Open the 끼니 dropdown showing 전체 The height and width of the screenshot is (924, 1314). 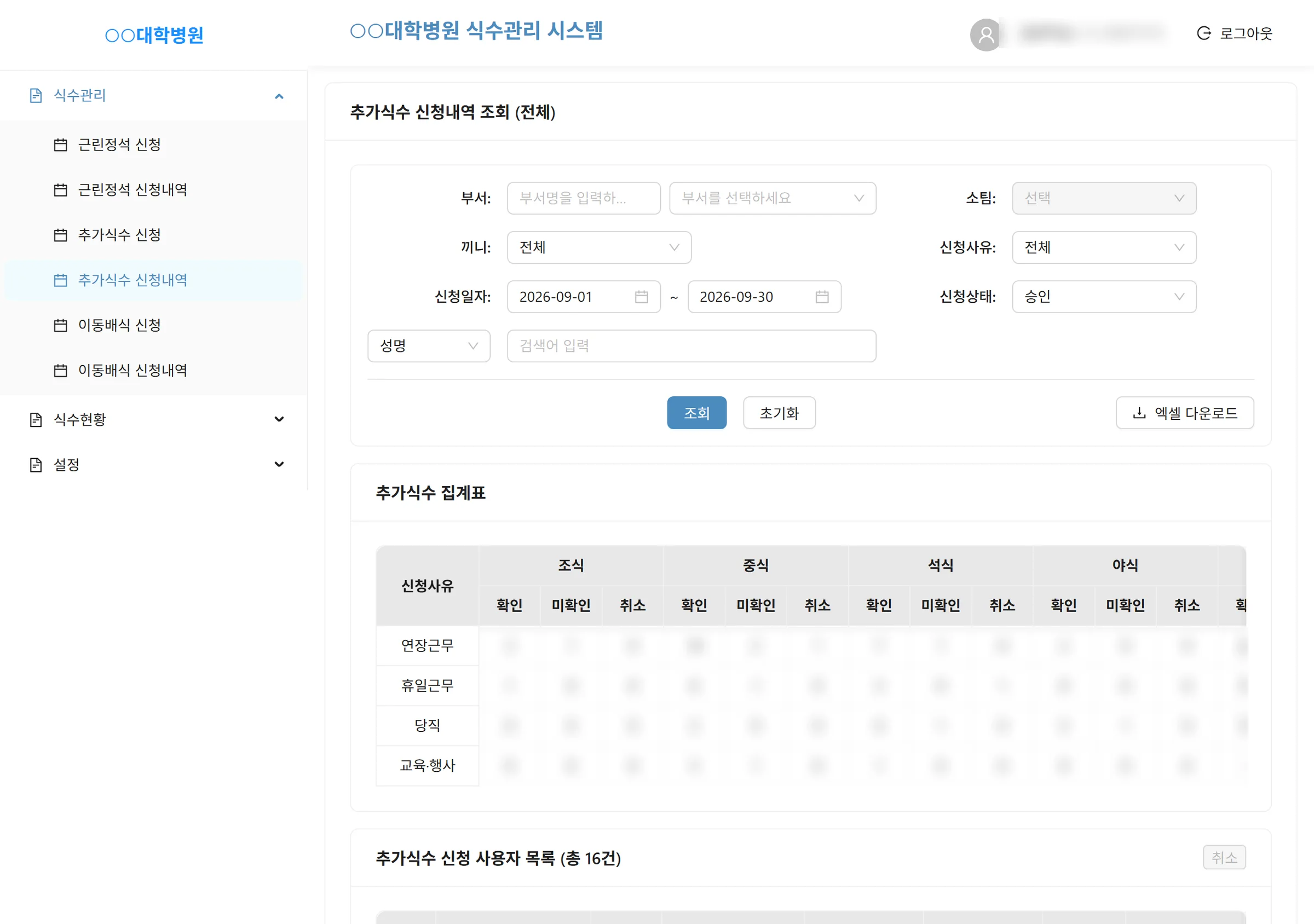coord(599,248)
